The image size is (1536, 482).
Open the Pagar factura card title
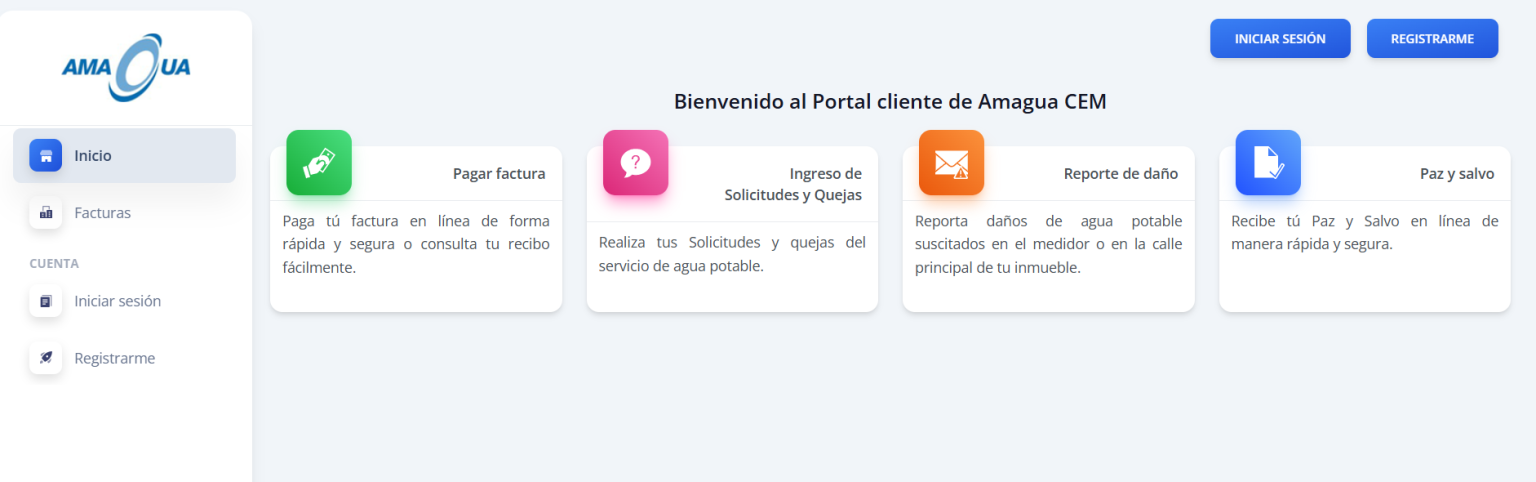[499, 174]
